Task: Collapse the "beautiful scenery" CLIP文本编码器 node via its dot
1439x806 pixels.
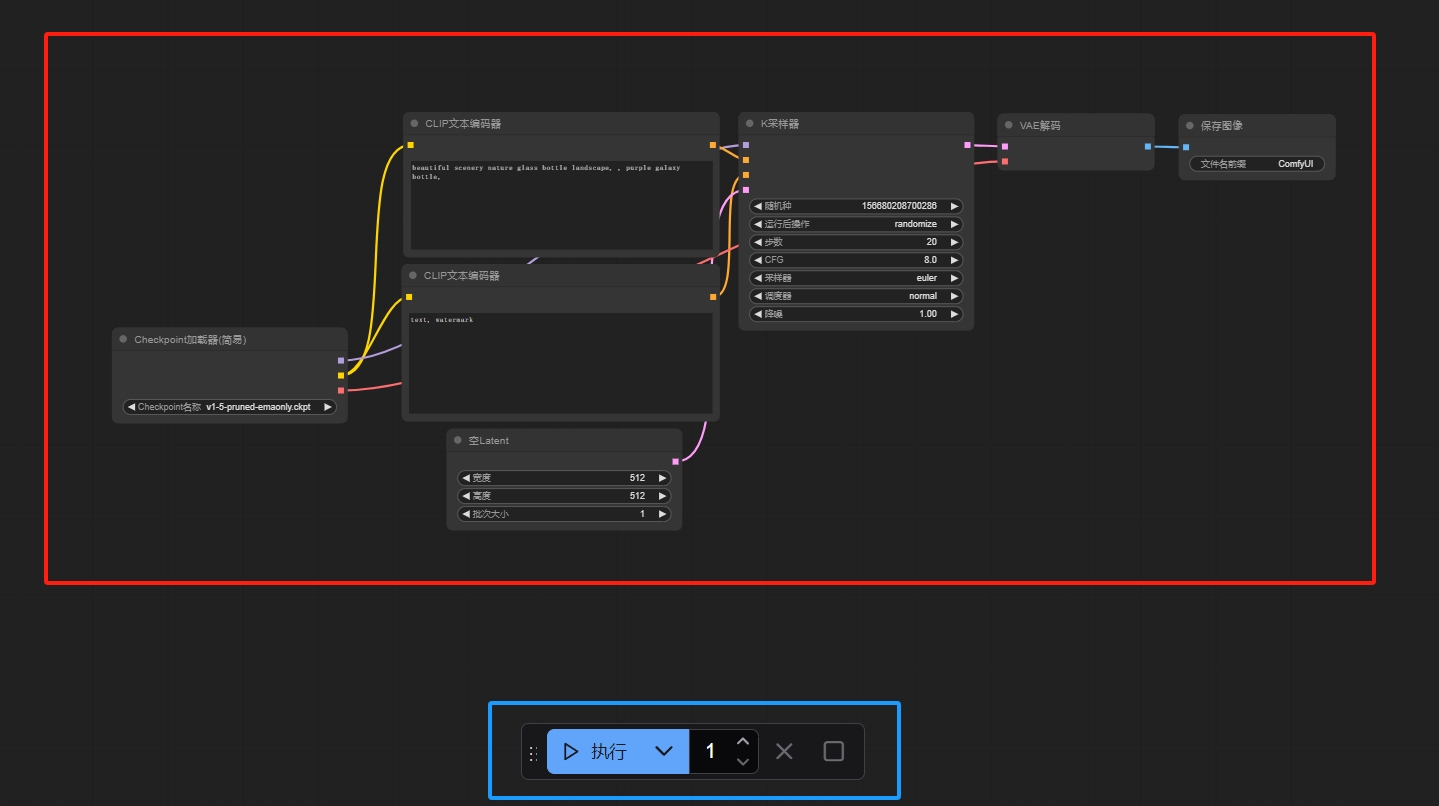Action: coord(414,124)
